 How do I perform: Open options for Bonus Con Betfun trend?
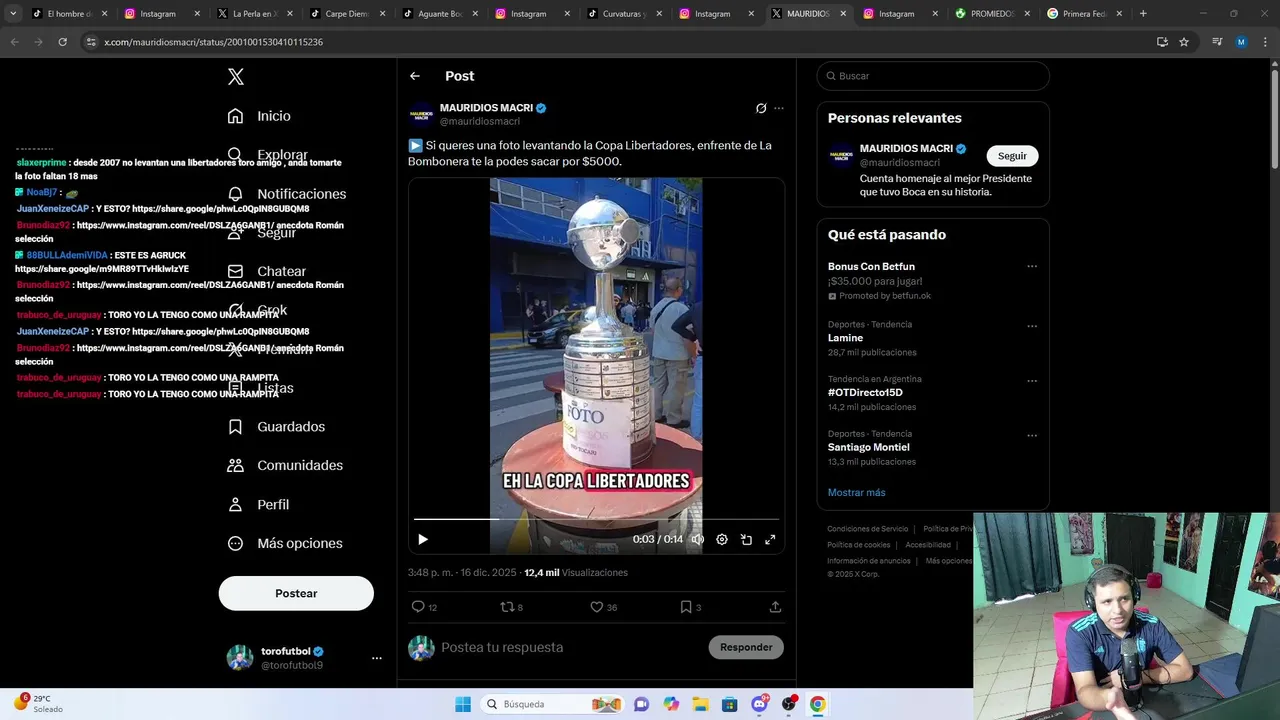[1032, 267]
